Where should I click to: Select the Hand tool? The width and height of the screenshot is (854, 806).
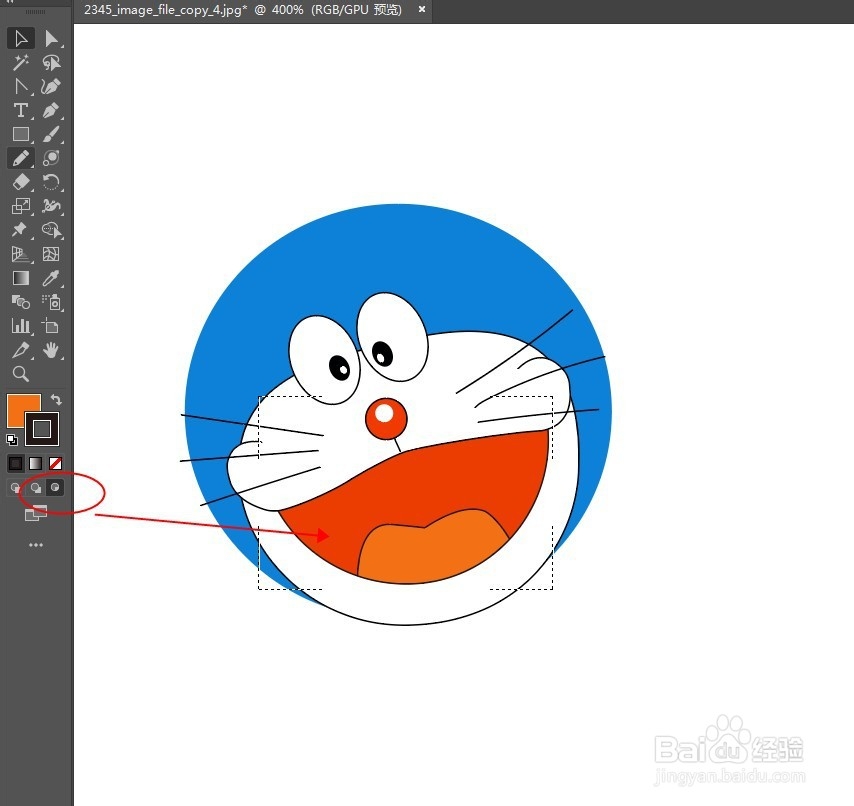51,350
